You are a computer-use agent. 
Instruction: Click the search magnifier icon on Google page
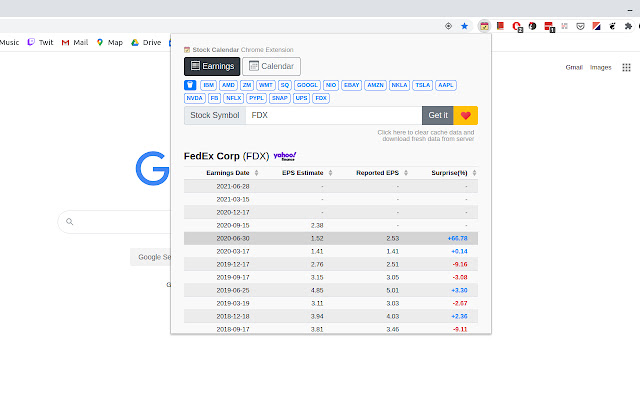coord(69,222)
